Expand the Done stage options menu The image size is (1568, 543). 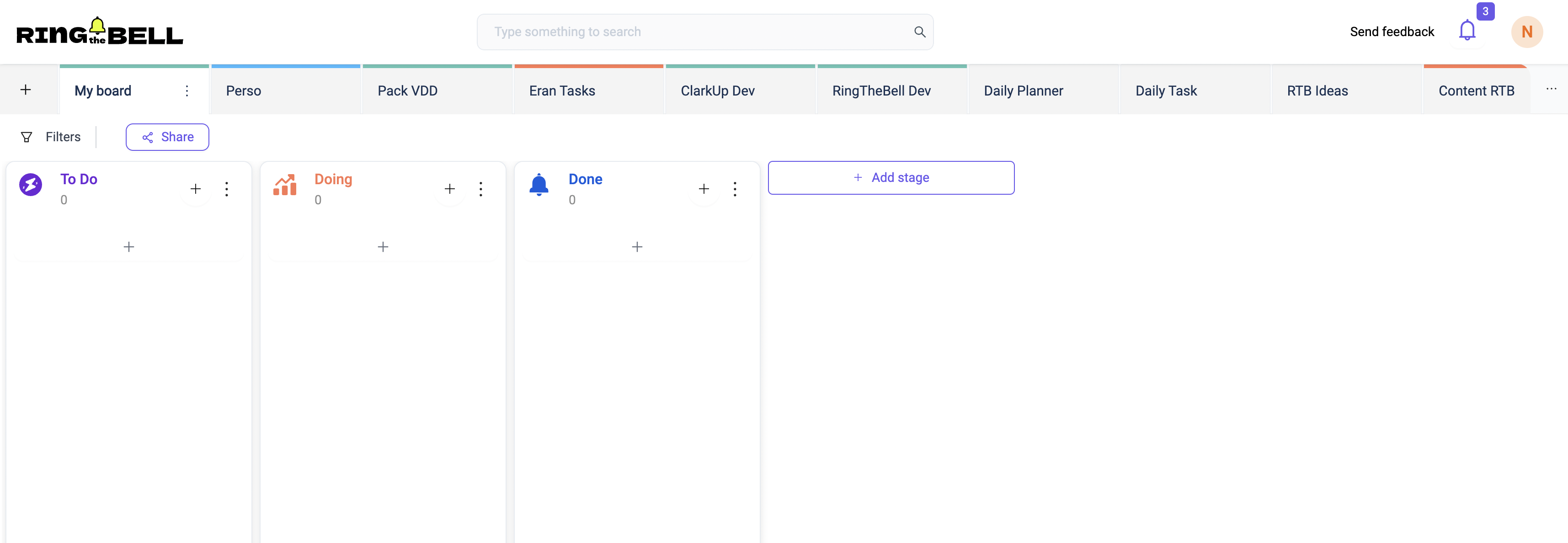pyautogui.click(x=735, y=188)
